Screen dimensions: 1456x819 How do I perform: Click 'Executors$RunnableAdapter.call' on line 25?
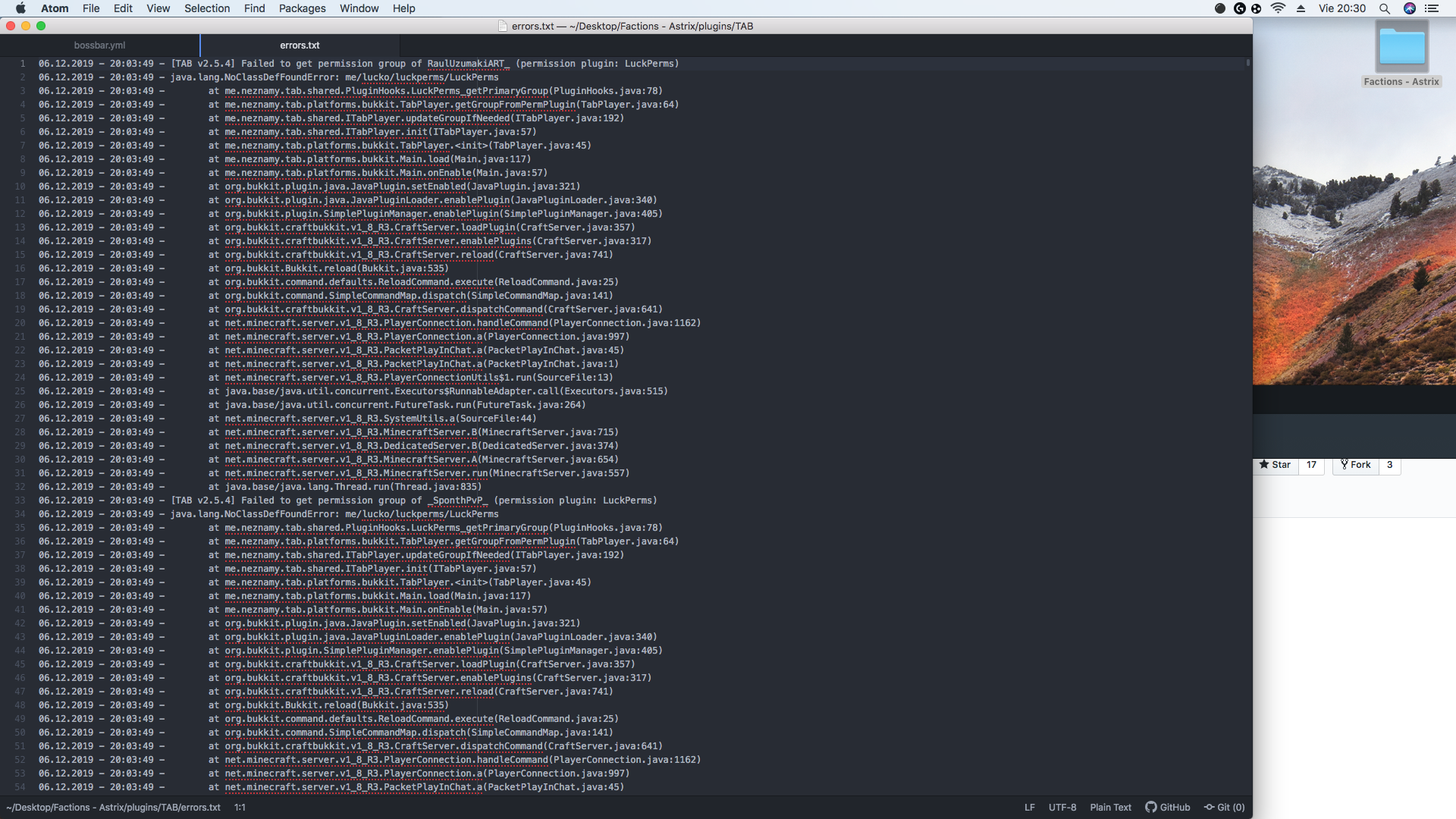coord(476,391)
